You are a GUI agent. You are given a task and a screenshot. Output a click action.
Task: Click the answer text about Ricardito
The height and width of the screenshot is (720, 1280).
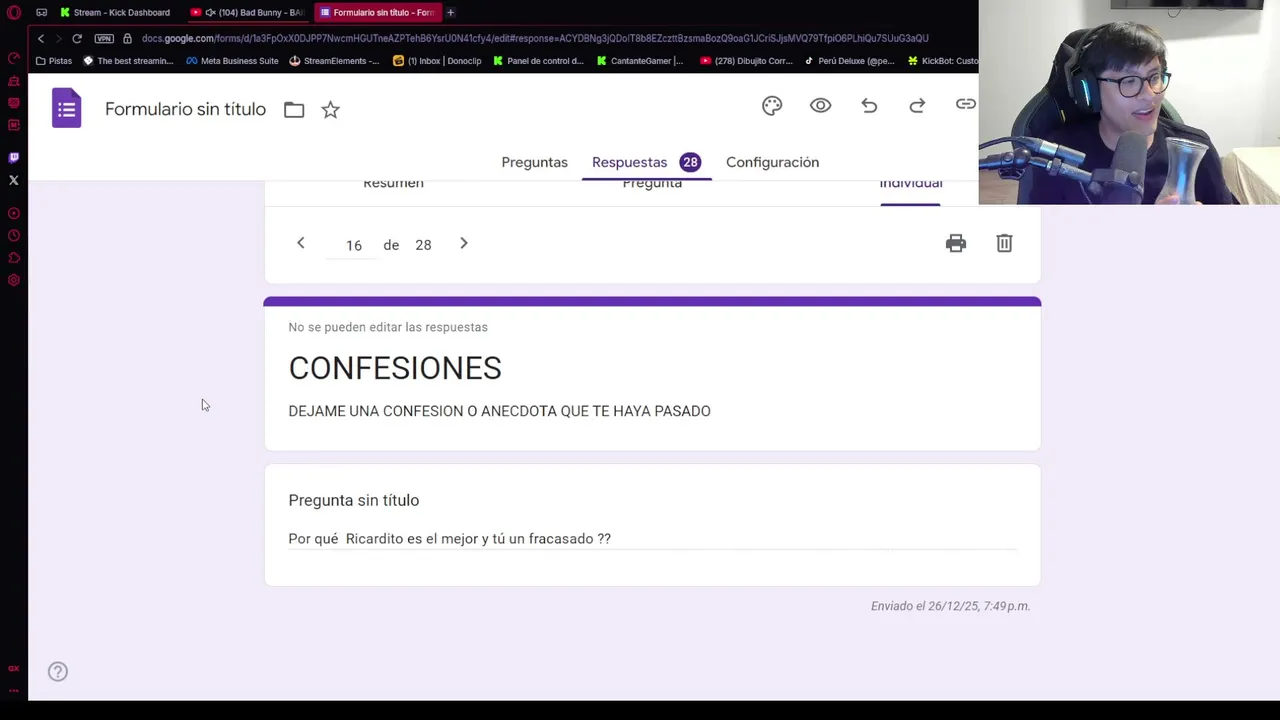click(x=449, y=538)
